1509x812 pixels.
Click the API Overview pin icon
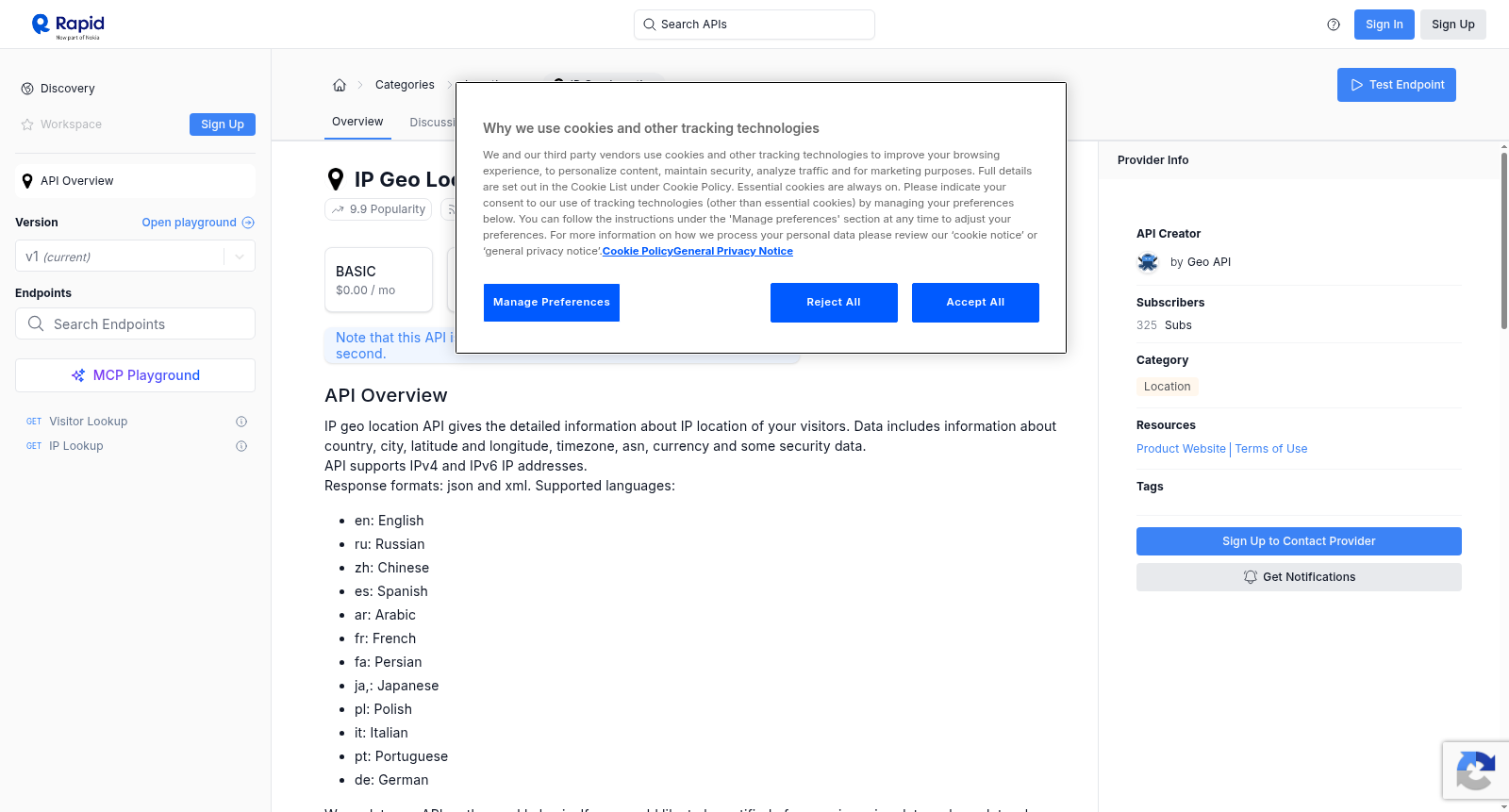coord(27,181)
